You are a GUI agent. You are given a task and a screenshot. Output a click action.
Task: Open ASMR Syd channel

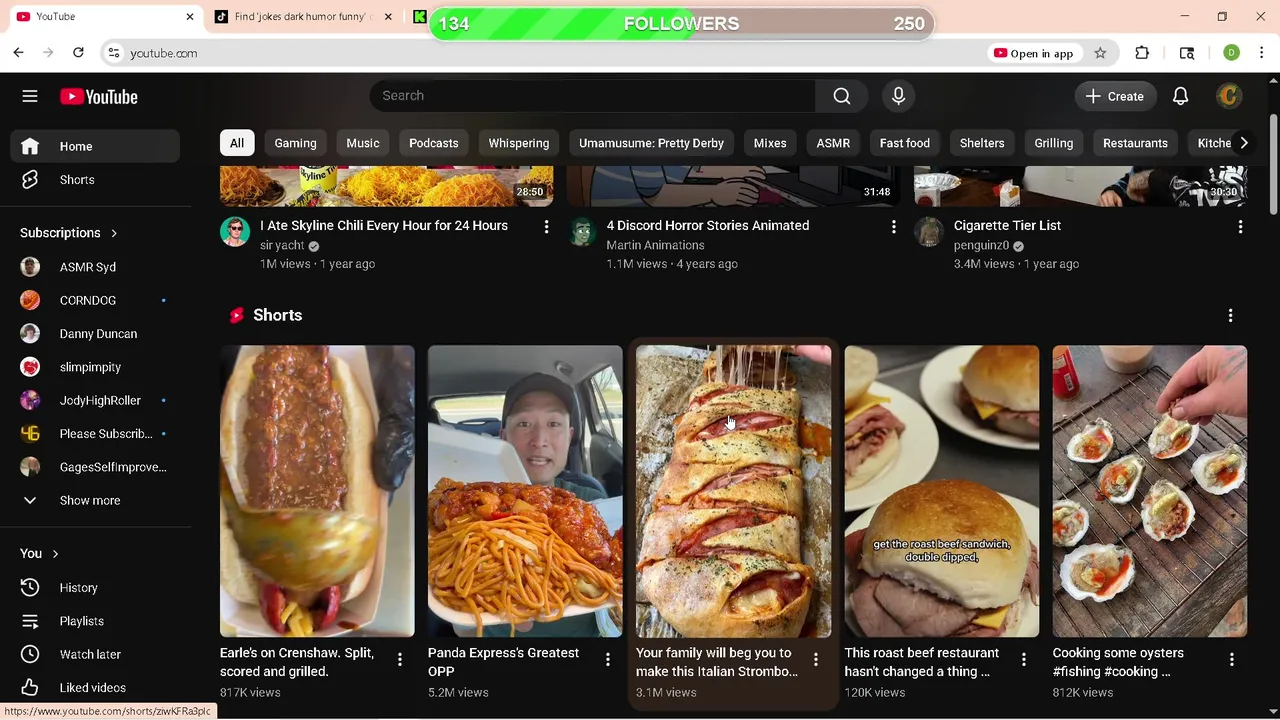tap(95, 267)
